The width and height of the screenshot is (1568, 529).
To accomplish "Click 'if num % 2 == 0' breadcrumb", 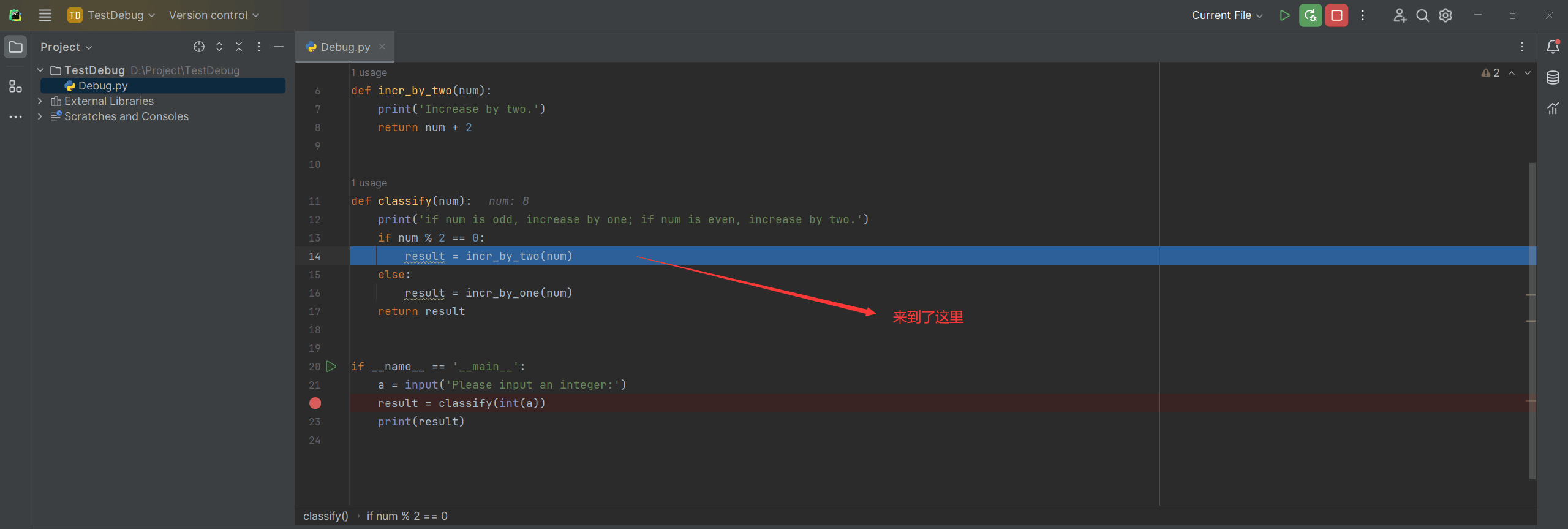I will (407, 516).
